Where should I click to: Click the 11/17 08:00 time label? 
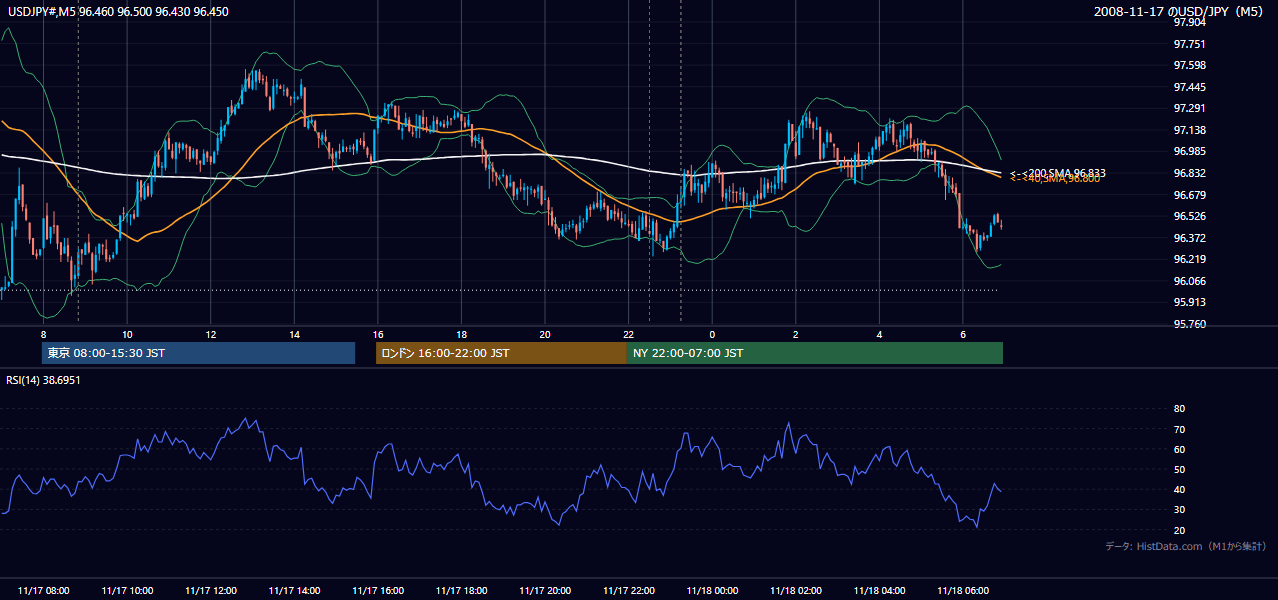[43, 590]
